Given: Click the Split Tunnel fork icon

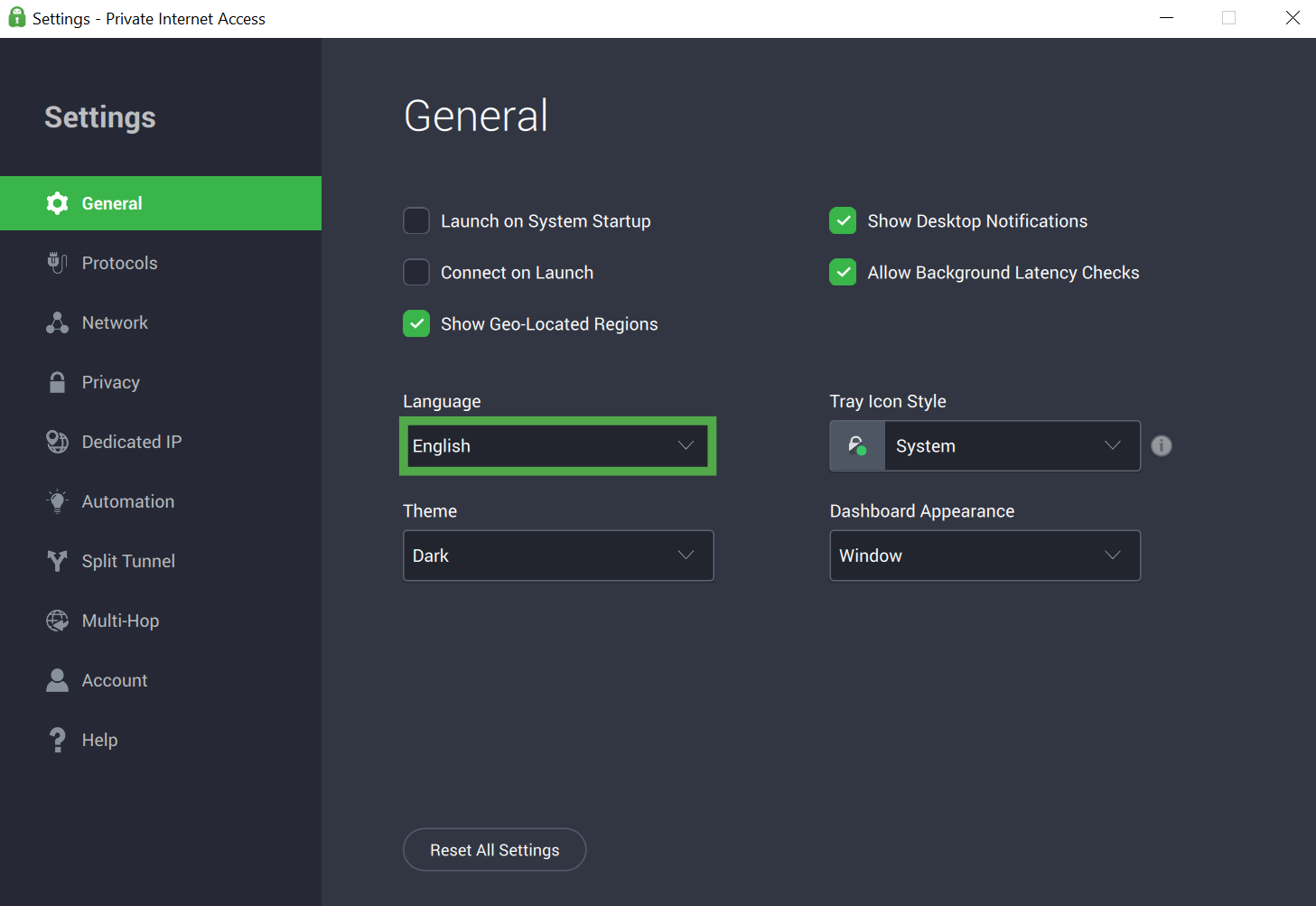Looking at the screenshot, I should [x=57, y=561].
